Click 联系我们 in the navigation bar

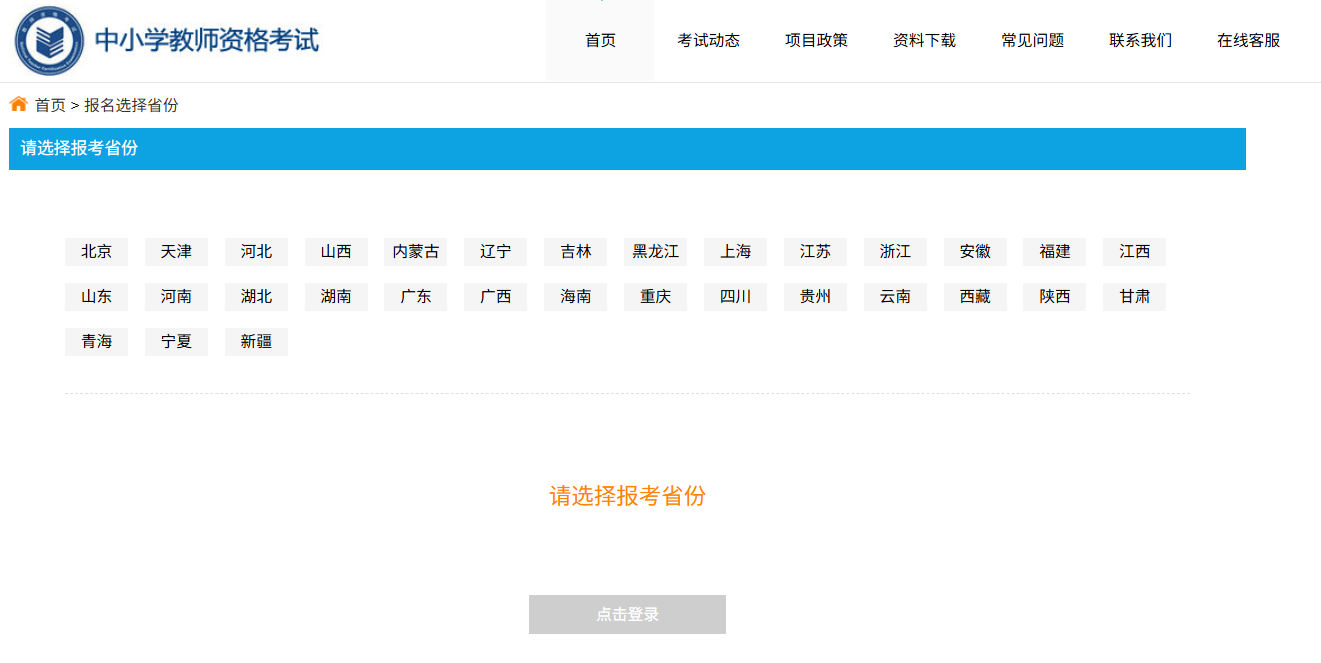(x=1140, y=41)
